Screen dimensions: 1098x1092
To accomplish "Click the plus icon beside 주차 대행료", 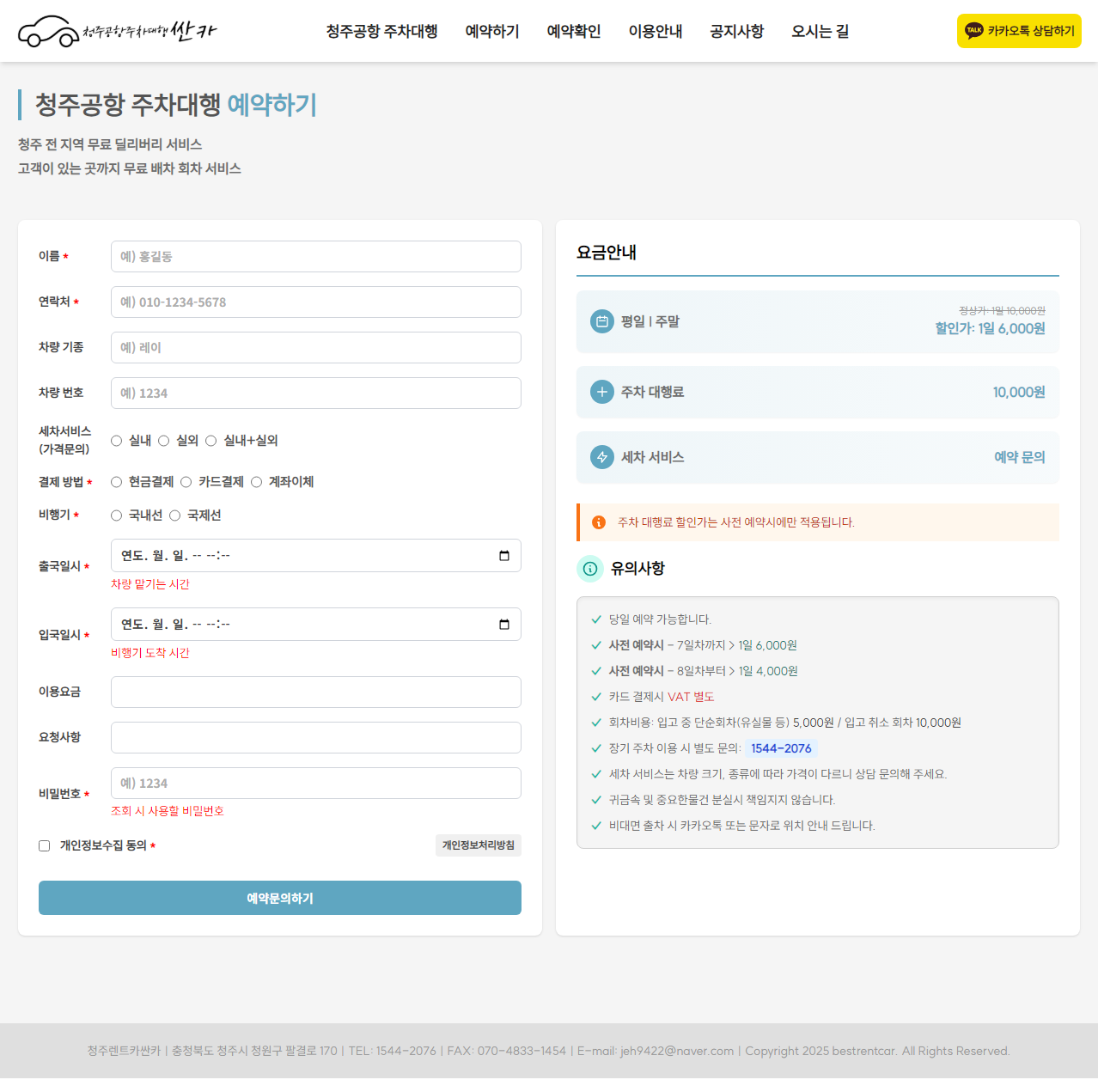I will pos(602,392).
